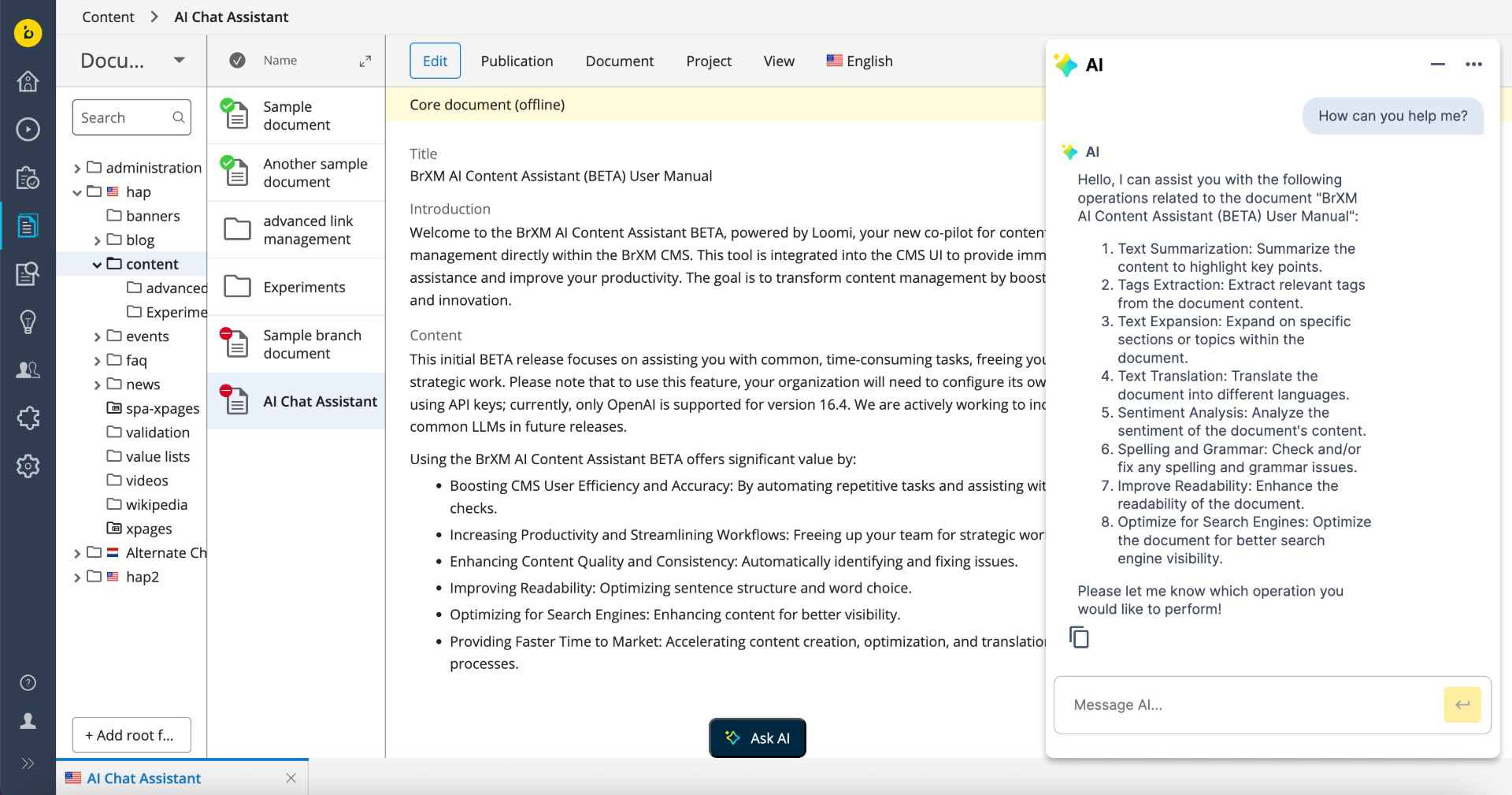This screenshot has height=795, width=1512.
Task: Open the user account icon
Action: click(x=28, y=721)
